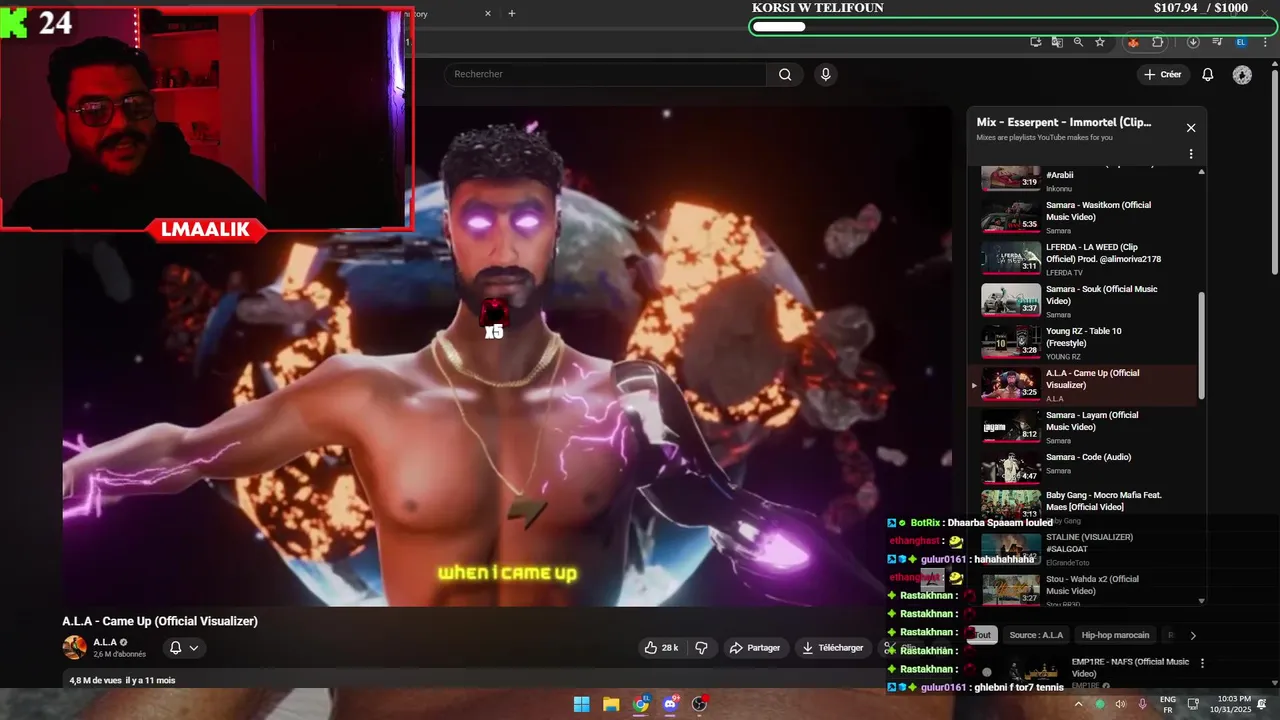Screen dimensions: 1280x720
Task: Open Chrome from the taskbar
Action: click(x=640, y=704)
